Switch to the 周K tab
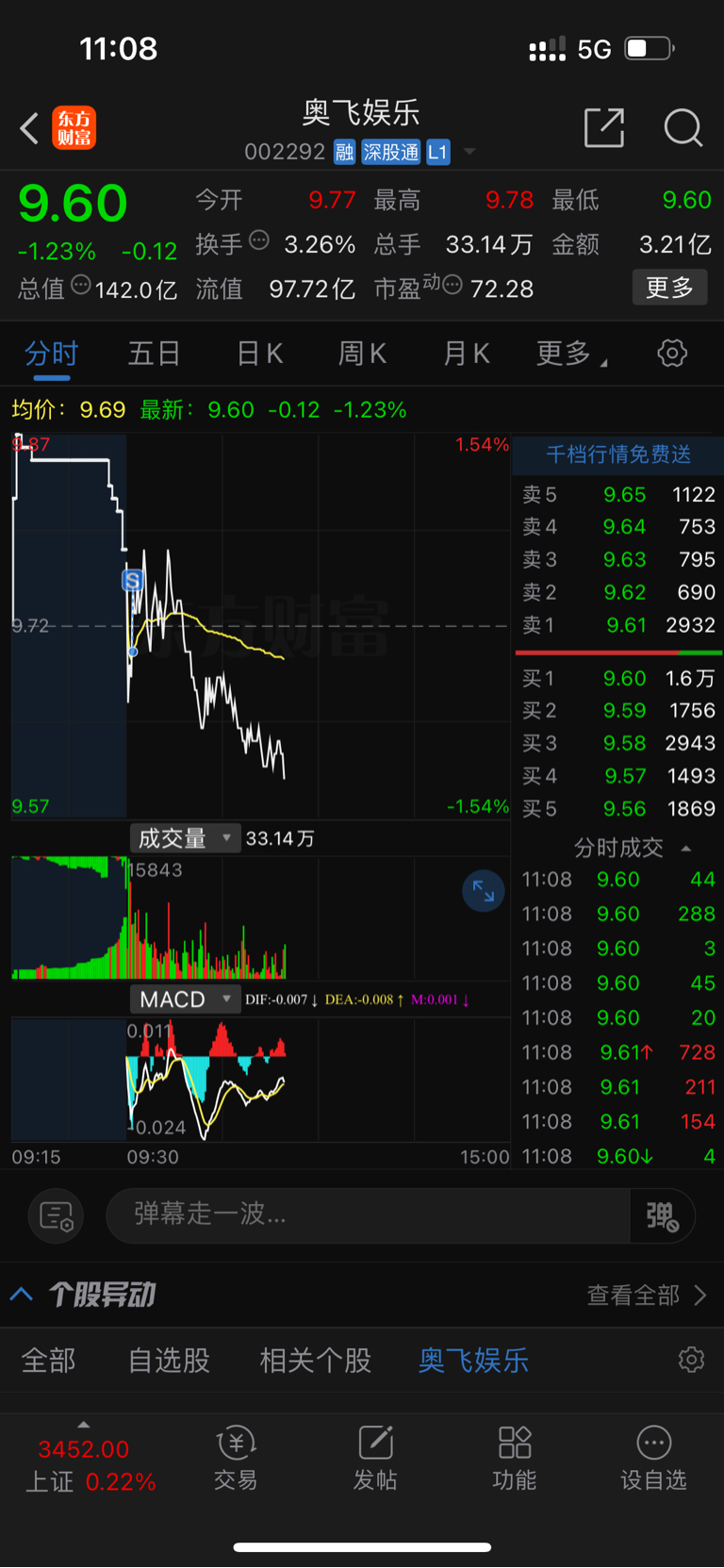 [x=363, y=354]
